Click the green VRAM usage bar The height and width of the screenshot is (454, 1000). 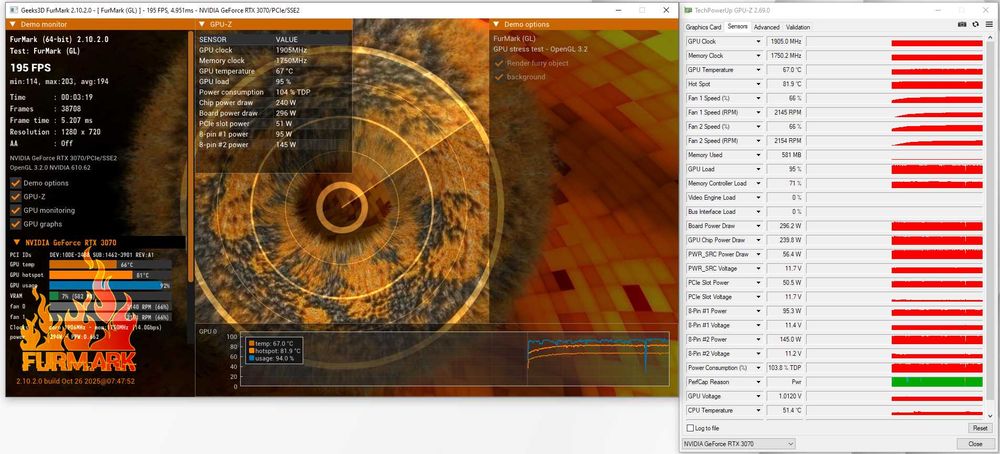coord(54,296)
